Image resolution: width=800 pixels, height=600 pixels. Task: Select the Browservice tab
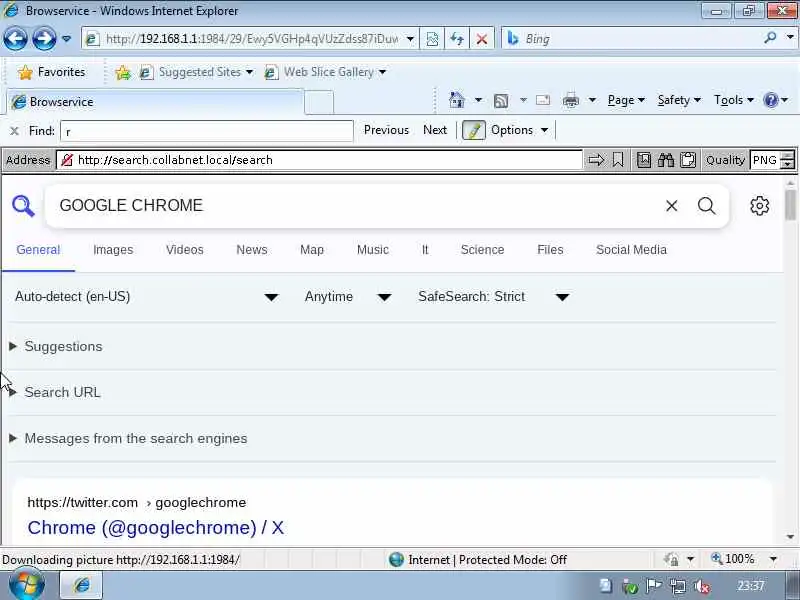155,102
